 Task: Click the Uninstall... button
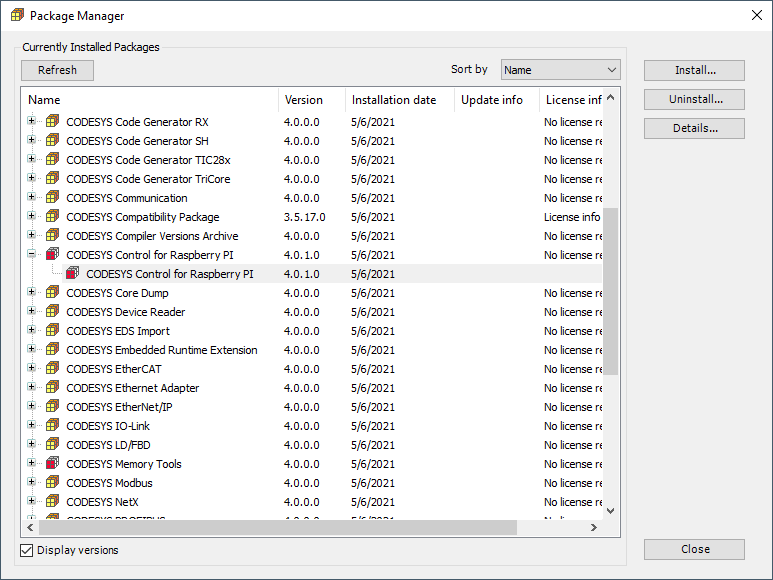click(694, 99)
